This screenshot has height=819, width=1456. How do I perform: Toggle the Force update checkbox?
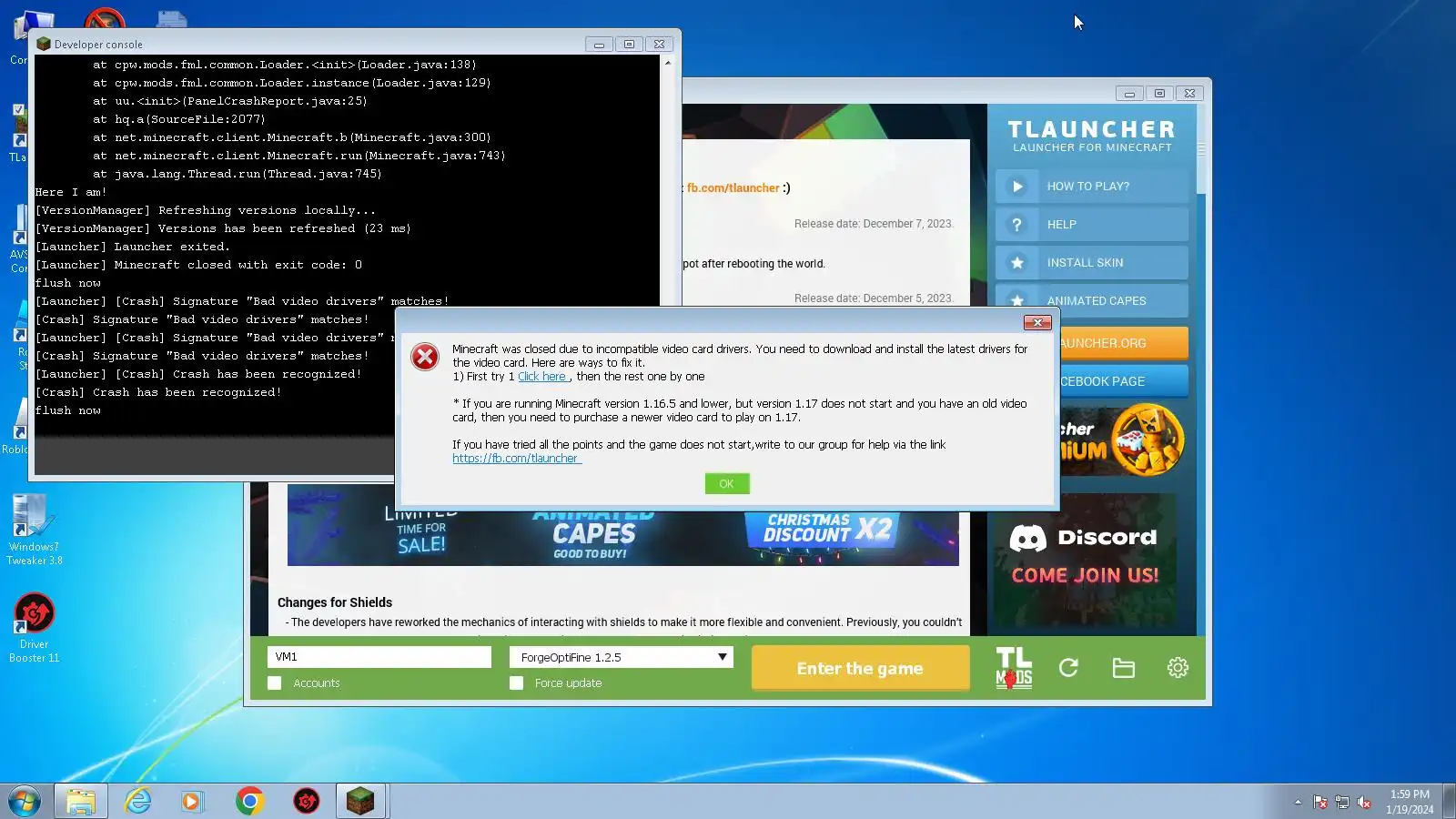(x=517, y=683)
